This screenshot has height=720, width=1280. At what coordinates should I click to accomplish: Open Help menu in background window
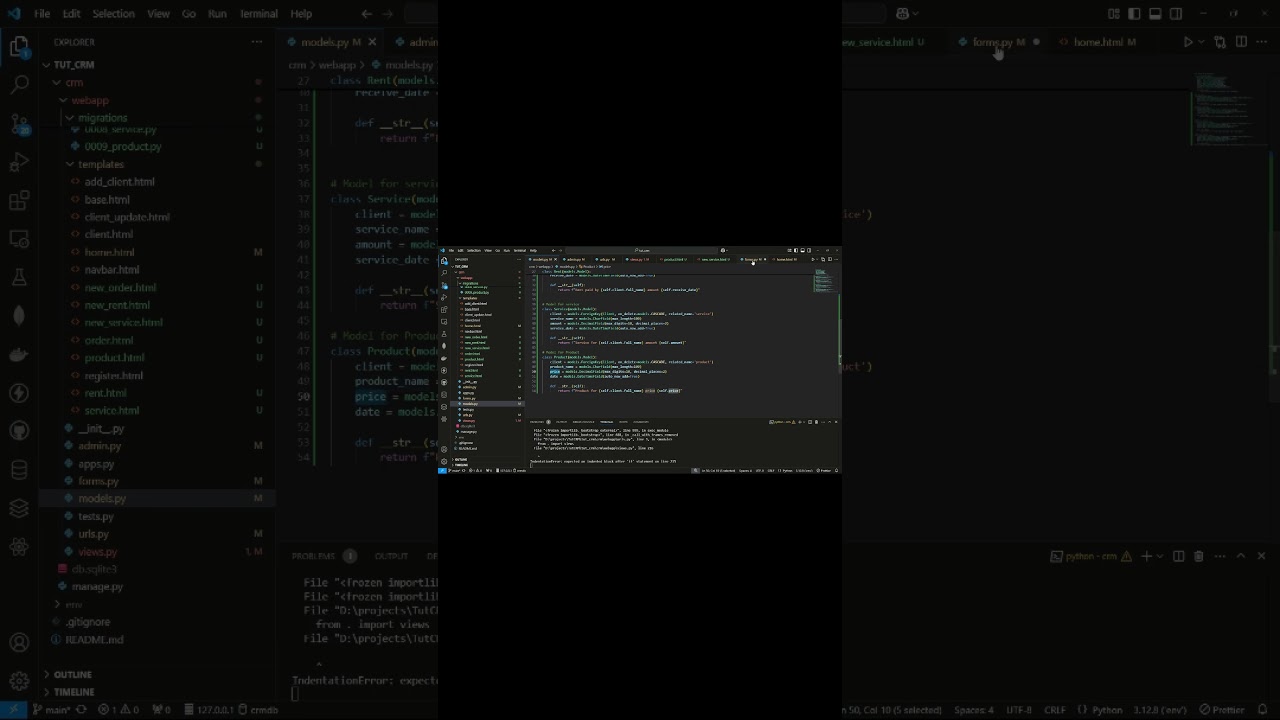[301, 14]
